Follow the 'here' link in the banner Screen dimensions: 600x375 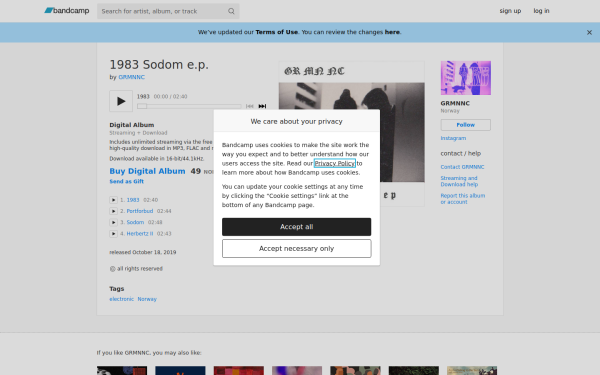coord(392,32)
